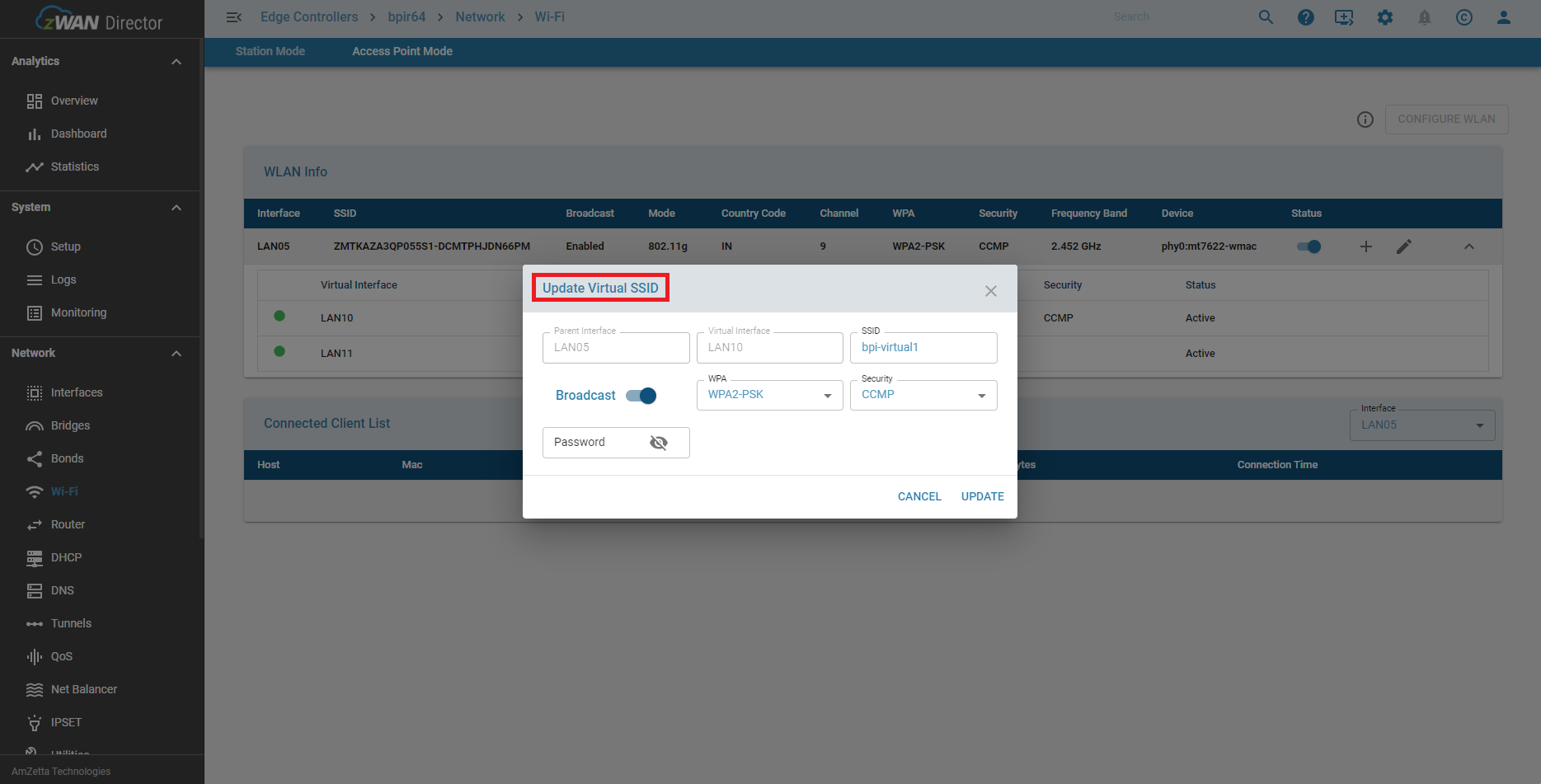This screenshot has width=1541, height=784.
Task: Collapse the sidebar with hamburger menu icon
Action: click(233, 17)
